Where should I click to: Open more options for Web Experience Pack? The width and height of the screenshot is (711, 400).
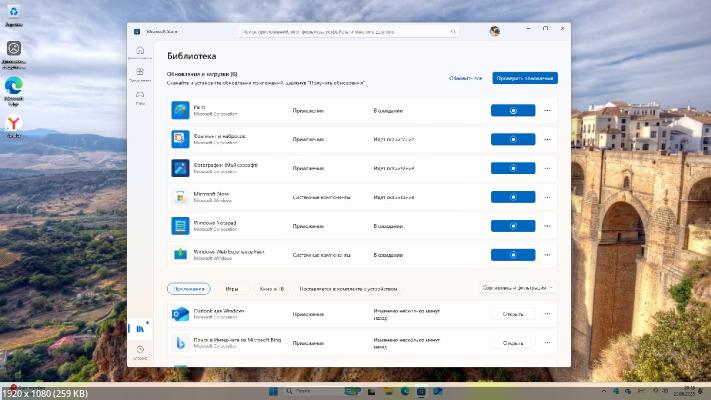tap(547, 255)
